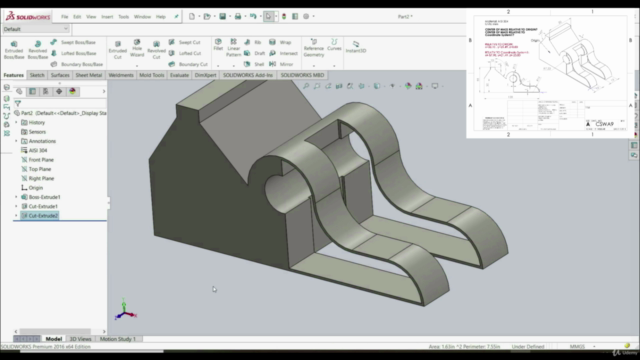Select the Draft tool

tap(255, 53)
